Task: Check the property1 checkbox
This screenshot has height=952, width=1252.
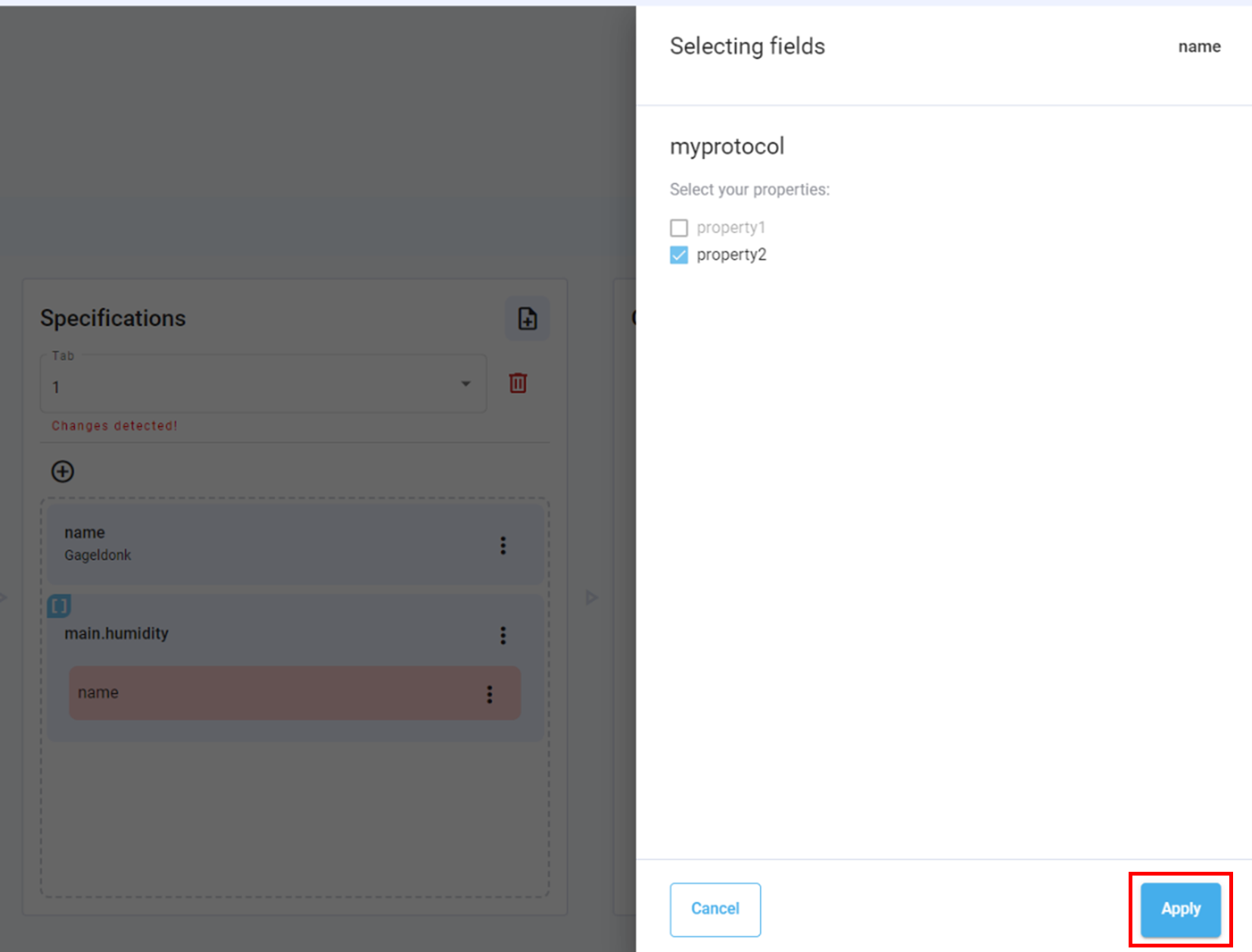Action: pyautogui.click(x=679, y=227)
